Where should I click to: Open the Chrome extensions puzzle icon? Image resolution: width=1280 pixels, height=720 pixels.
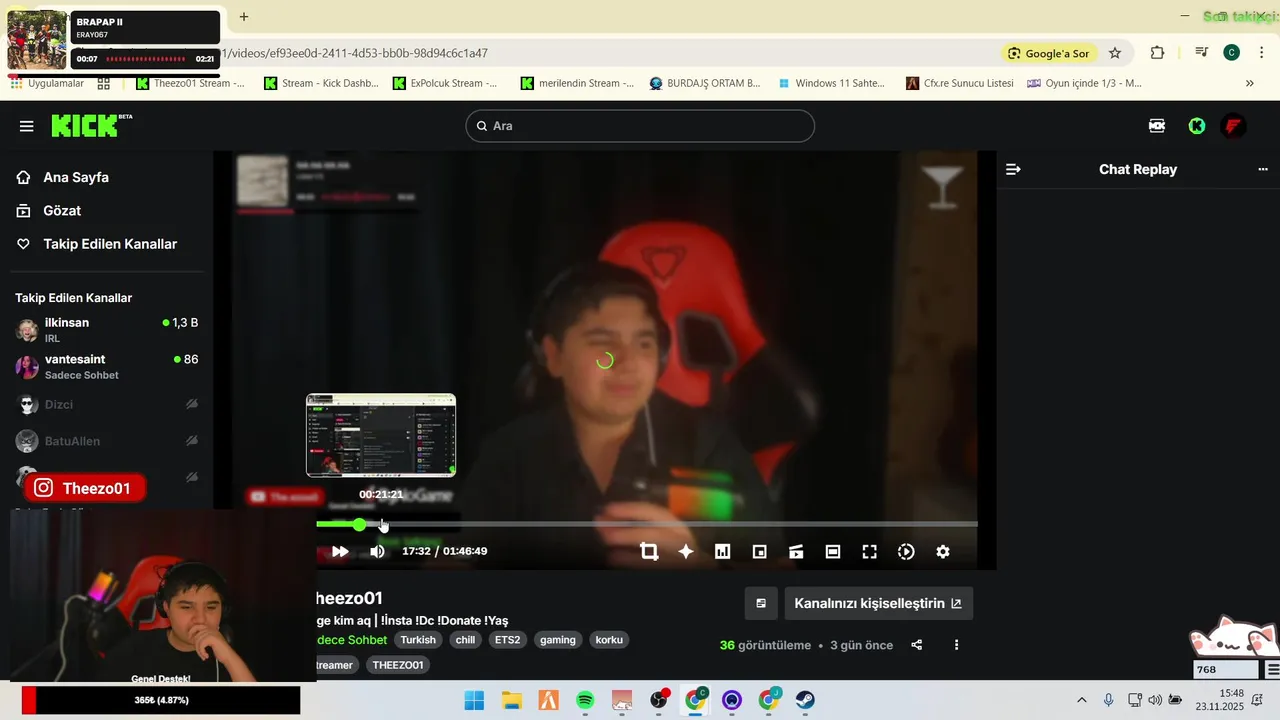pos(1157,53)
